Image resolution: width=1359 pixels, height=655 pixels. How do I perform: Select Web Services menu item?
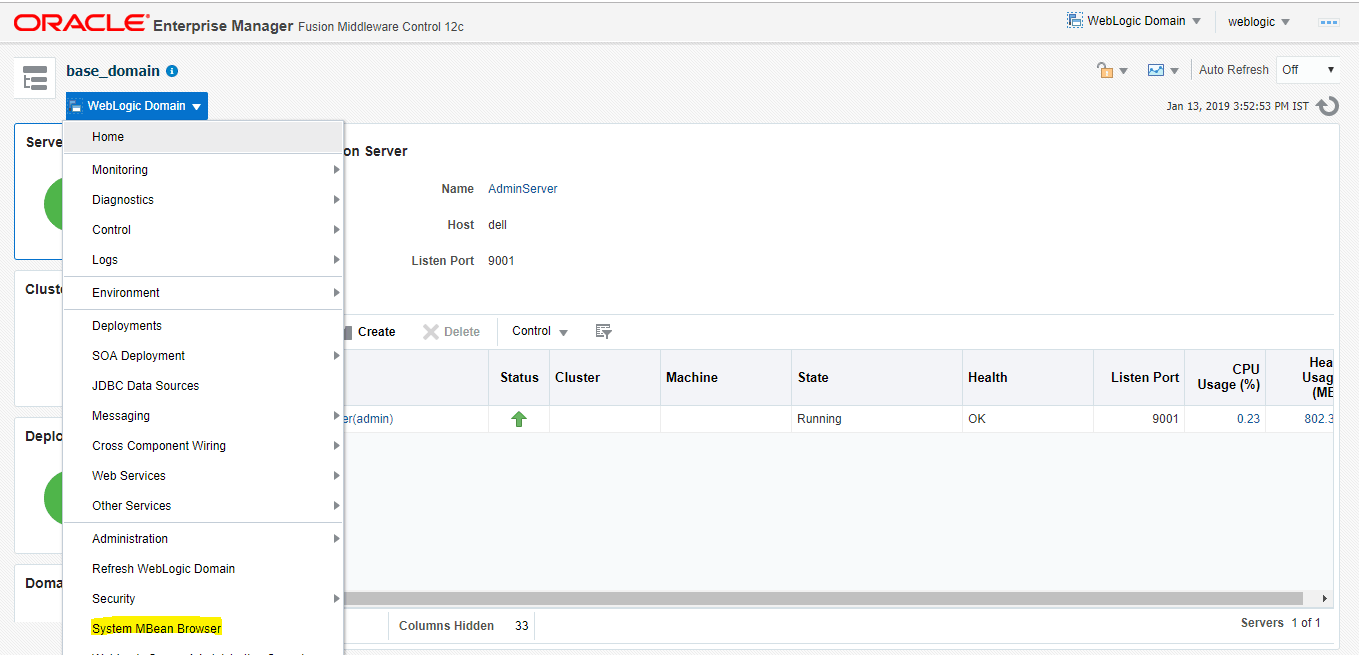click(x=203, y=476)
